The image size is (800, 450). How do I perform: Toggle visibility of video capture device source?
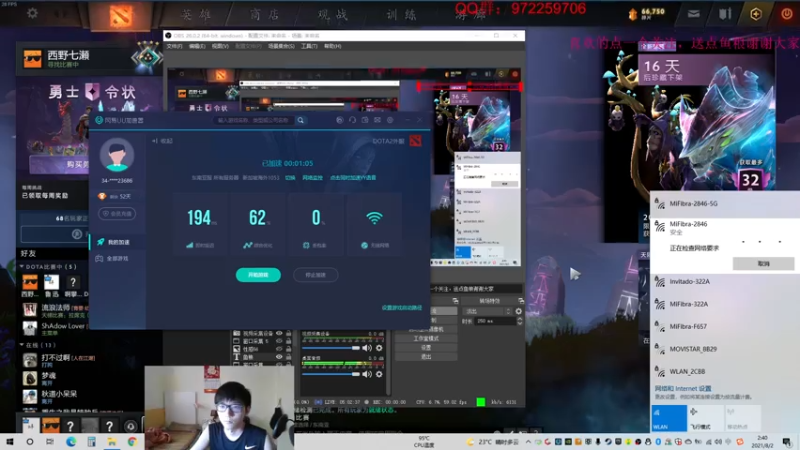pos(279,333)
